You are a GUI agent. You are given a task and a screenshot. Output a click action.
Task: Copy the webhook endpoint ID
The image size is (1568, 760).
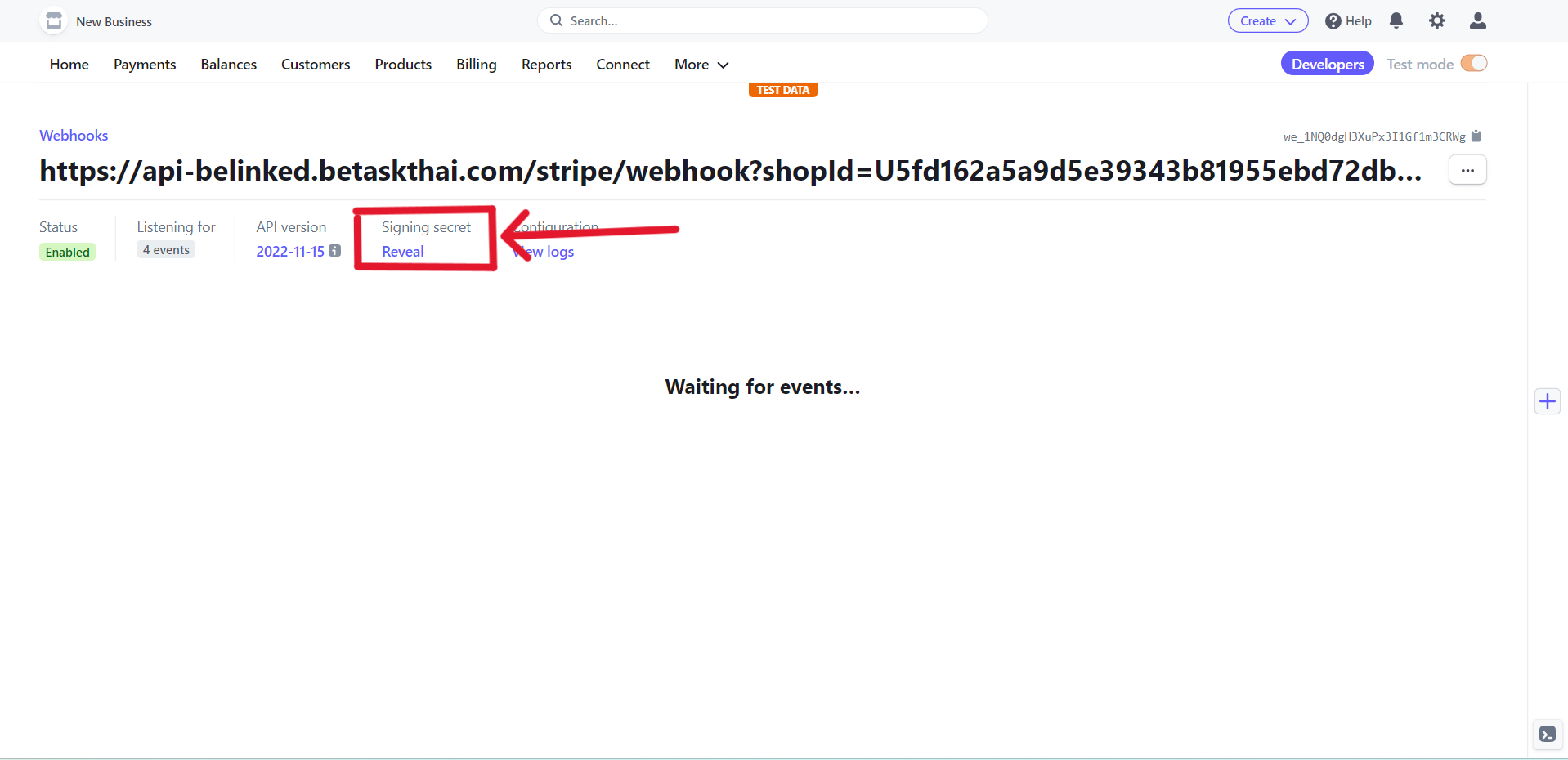[x=1476, y=136]
